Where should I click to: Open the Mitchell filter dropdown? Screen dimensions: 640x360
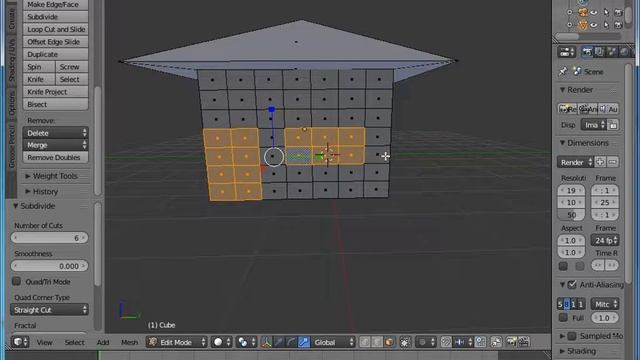[x=605, y=304]
